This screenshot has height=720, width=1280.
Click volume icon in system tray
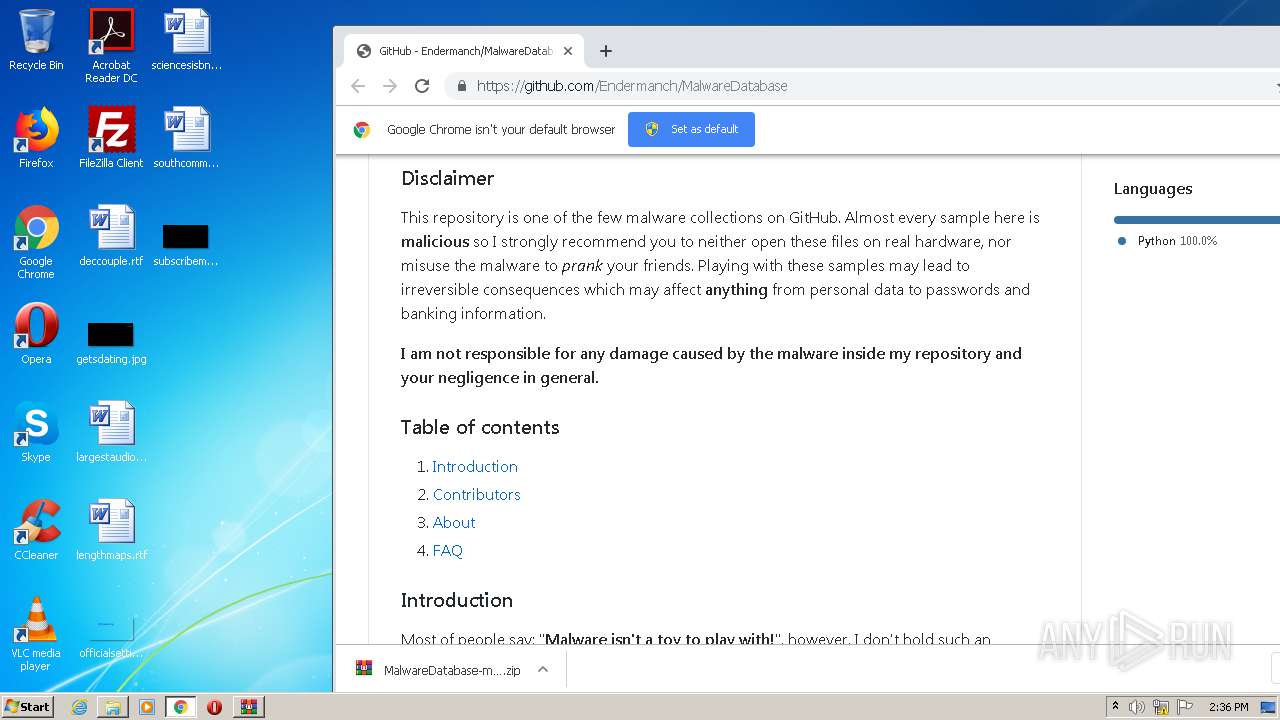pyautogui.click(x=1137, y=707)
